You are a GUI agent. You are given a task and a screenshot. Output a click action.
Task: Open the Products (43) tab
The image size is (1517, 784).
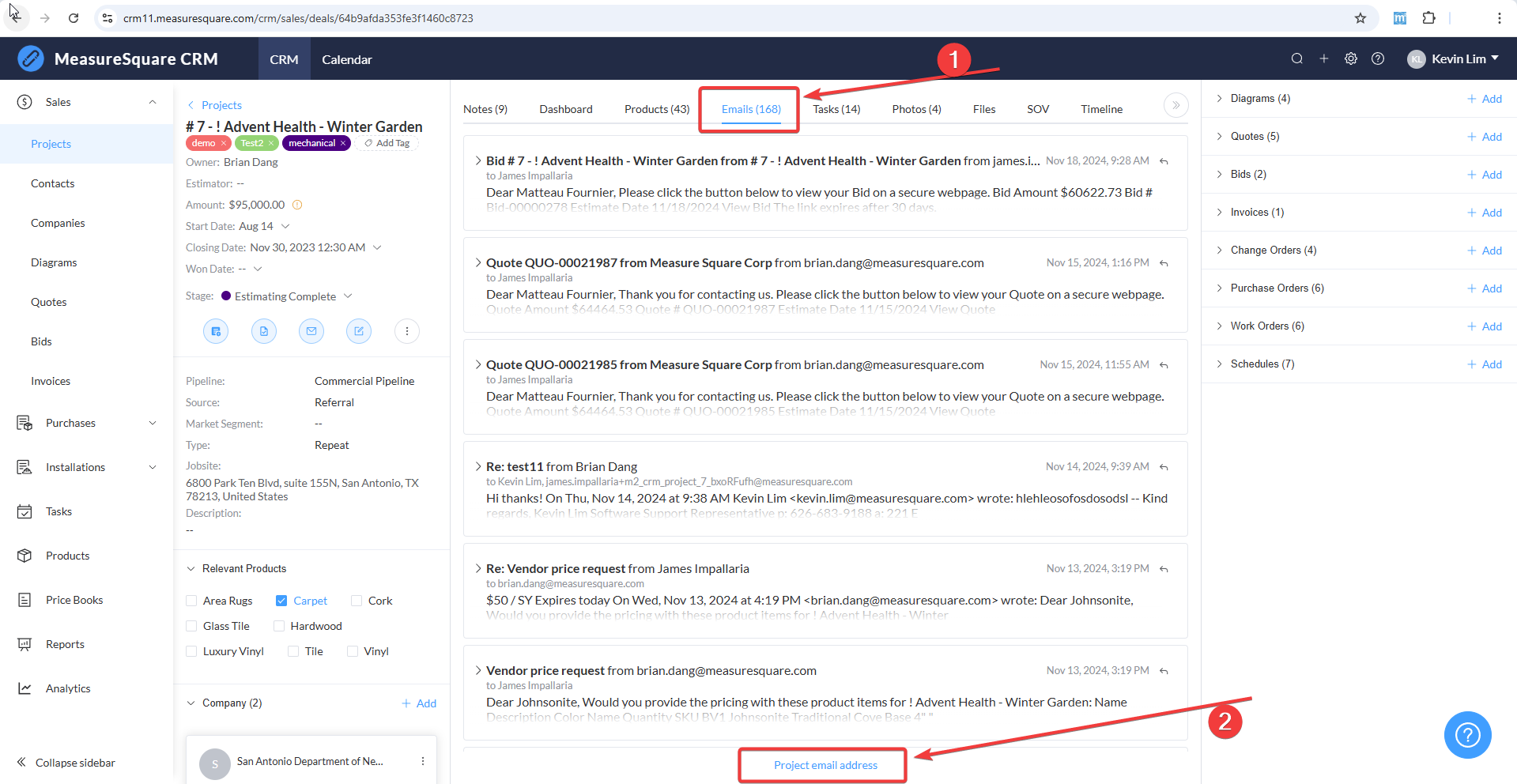point(657,109)
